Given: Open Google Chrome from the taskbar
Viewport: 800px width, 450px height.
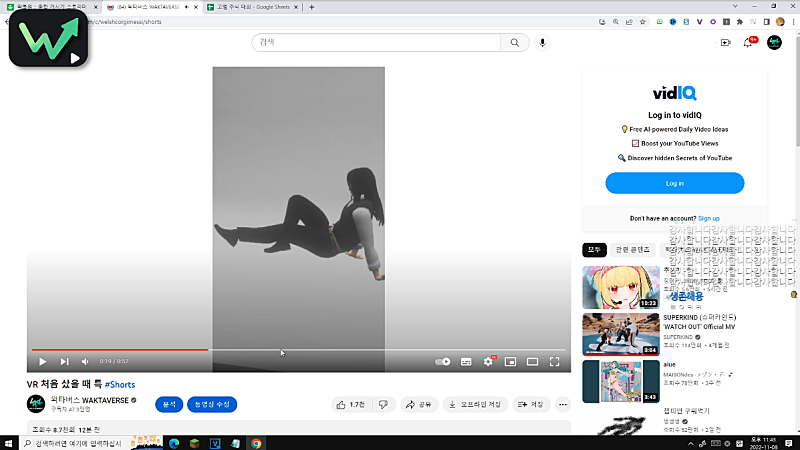Looking at the screenshot, I should point(256,443).
